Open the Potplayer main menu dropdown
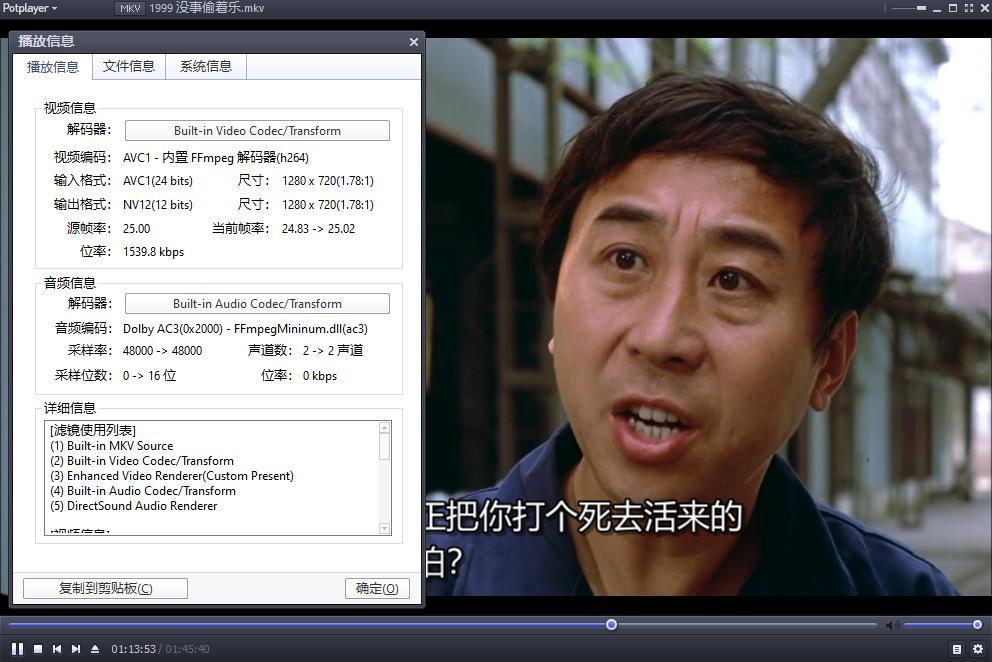Viewport: 992px width, 662px height. (x=29, y=8)
